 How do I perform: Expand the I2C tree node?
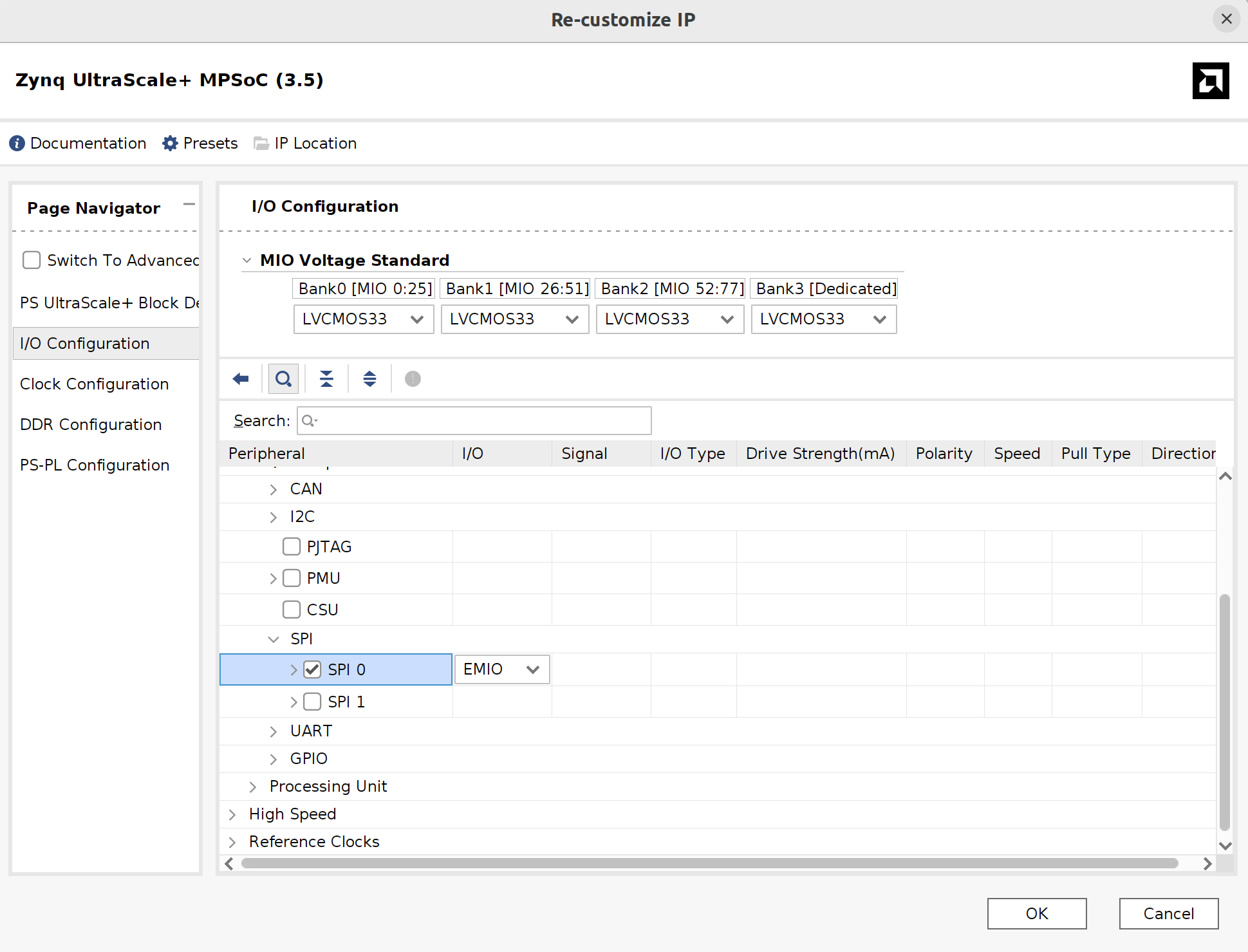pyautogui.click(x=274, y=517)
